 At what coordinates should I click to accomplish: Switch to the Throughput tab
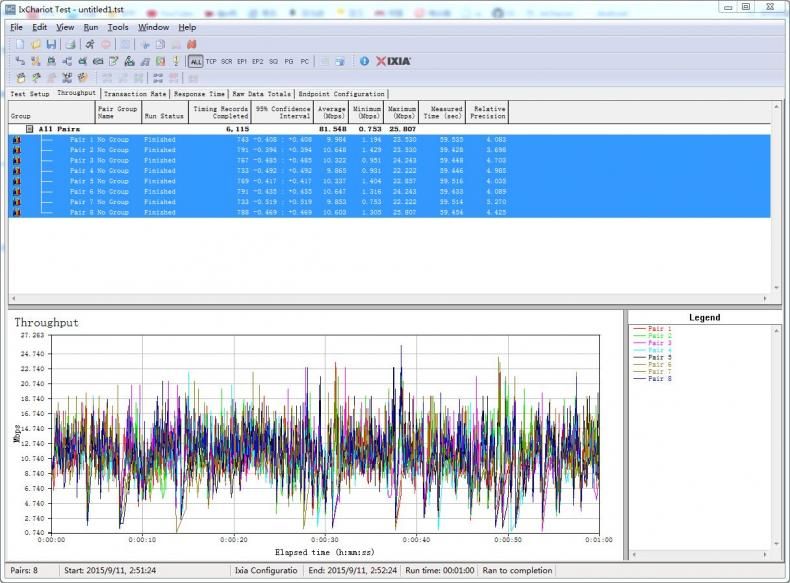click(76, 93)
